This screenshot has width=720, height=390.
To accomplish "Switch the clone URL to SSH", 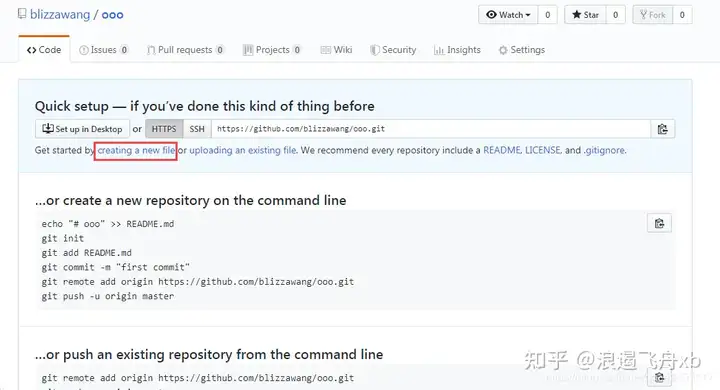I will pyautogui.click(x=197, y=129).
